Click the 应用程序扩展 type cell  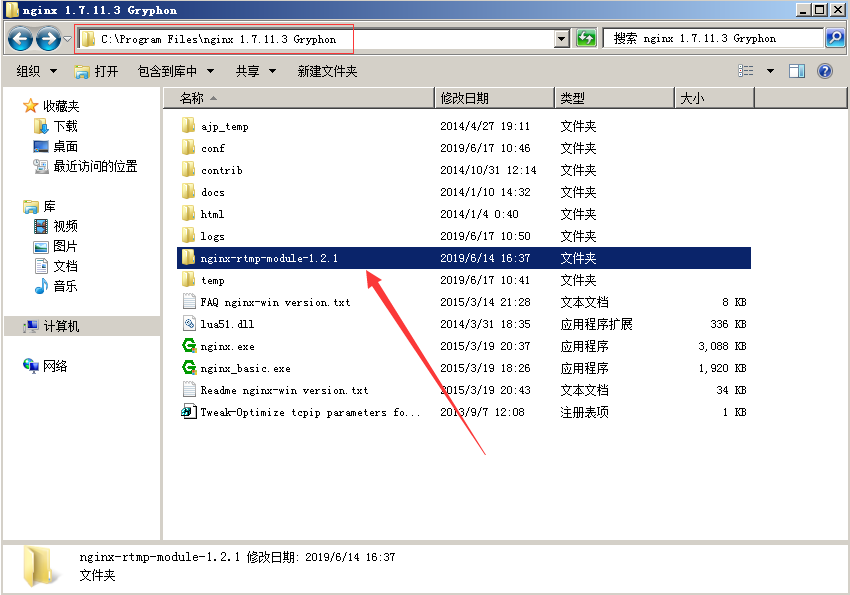pyautogui.click(x=596, y=324)
